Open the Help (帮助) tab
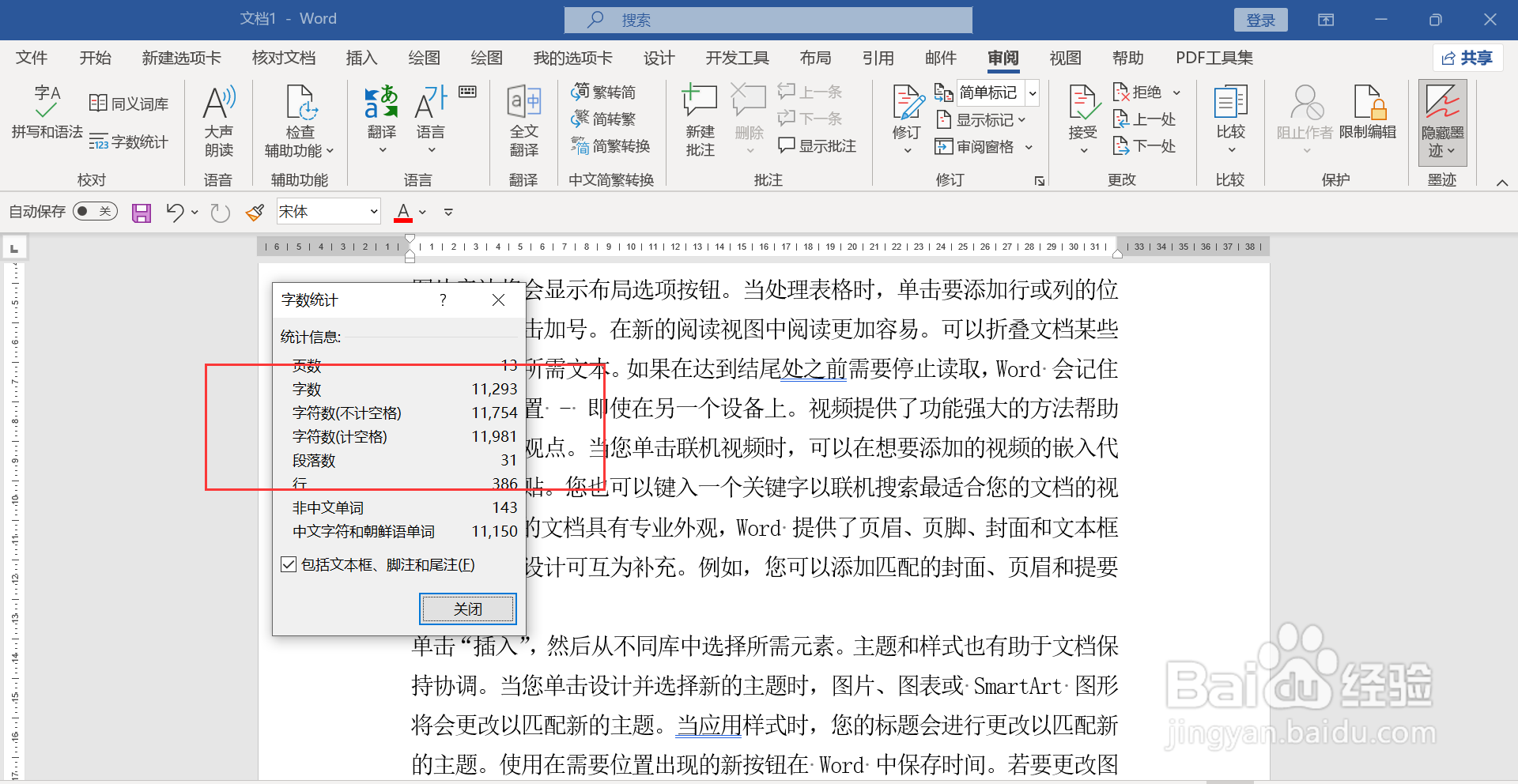Image resolution: width=1518 pixels, height=784 pixels. click(x=1127, y=58)
